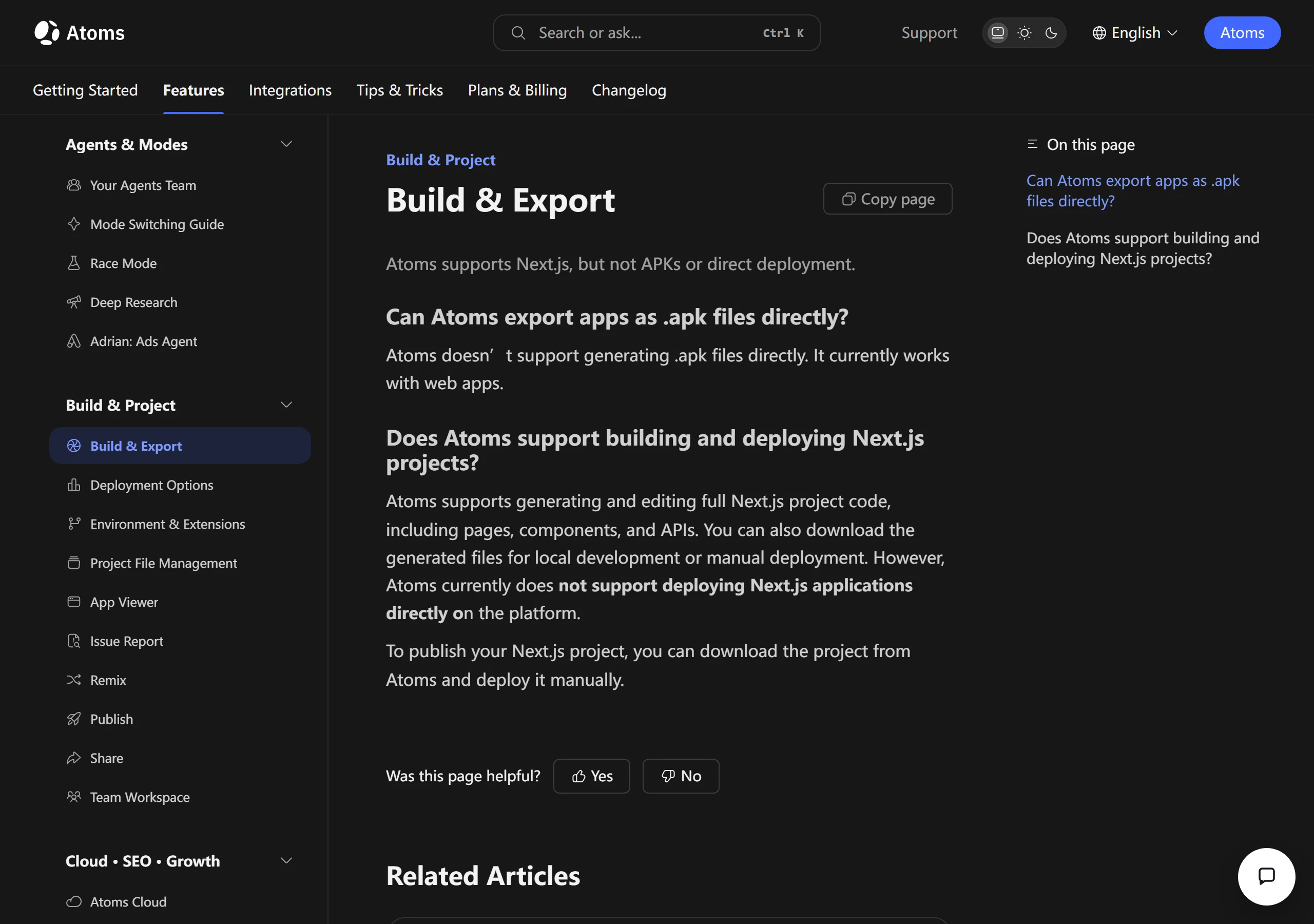Click the Atoms logo icon

coord(47,33)
